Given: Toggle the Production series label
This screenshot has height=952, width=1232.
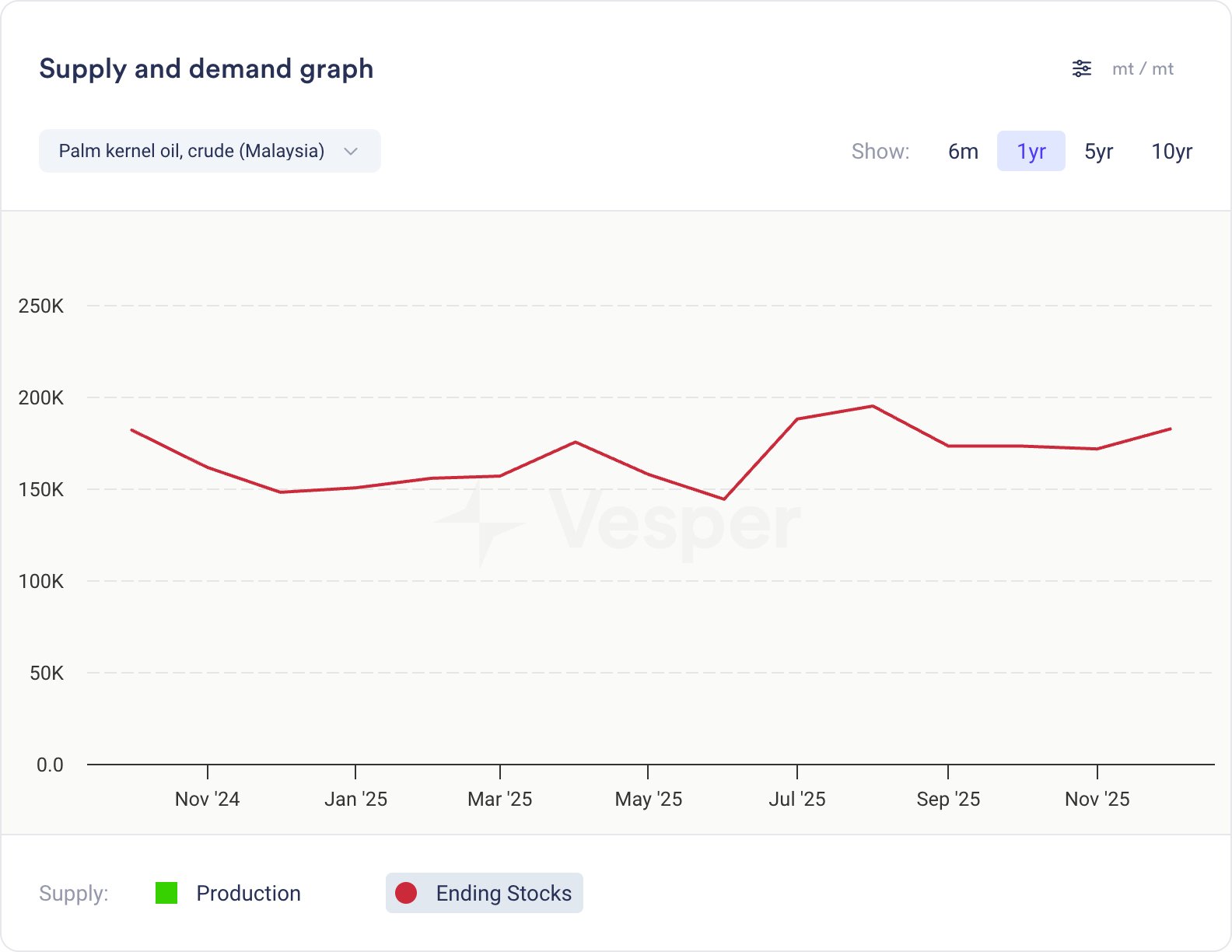Looking at the screenshot, I should click(x=248, y=893).
